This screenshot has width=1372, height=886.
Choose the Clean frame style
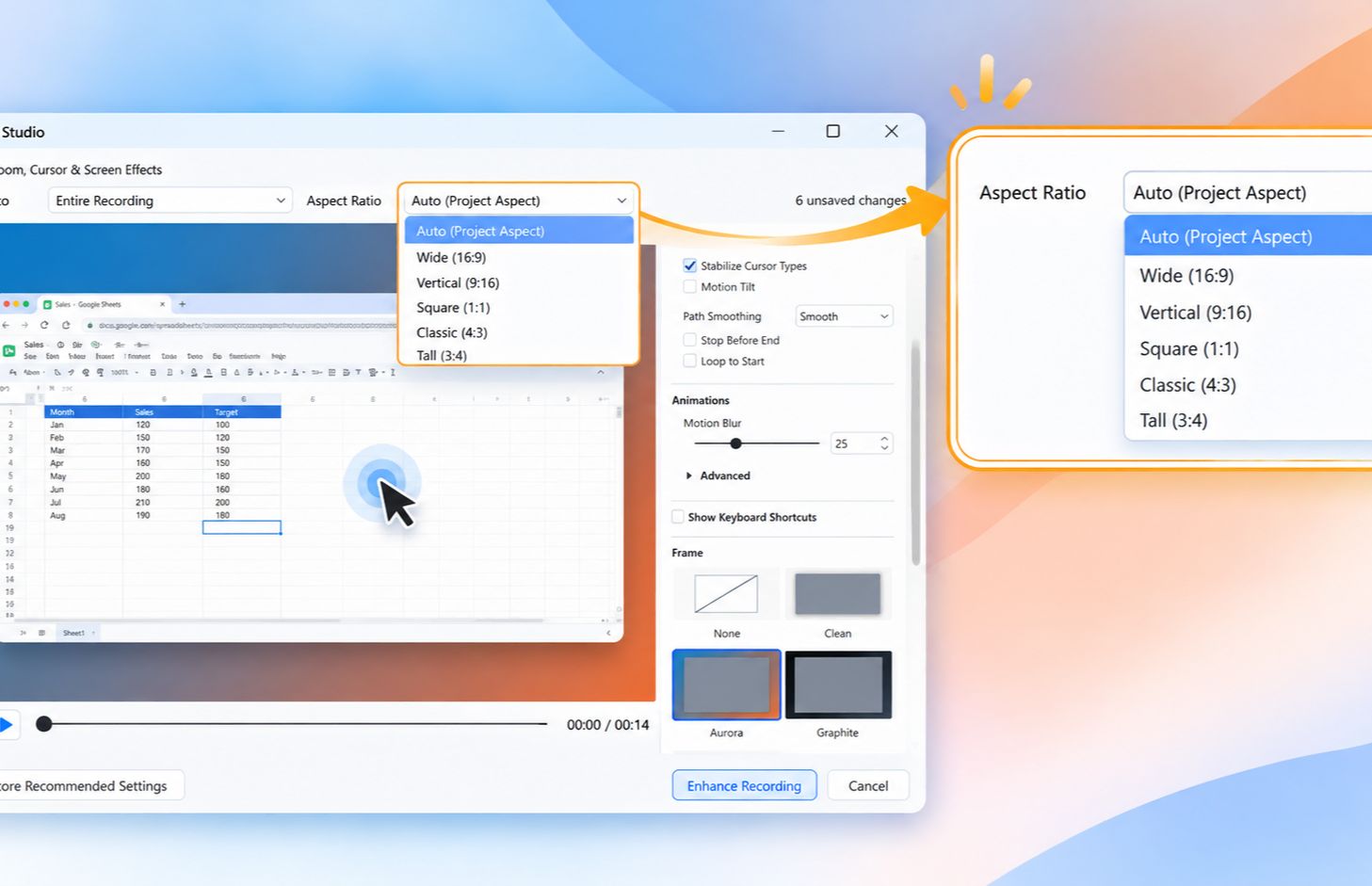(837, 593)
